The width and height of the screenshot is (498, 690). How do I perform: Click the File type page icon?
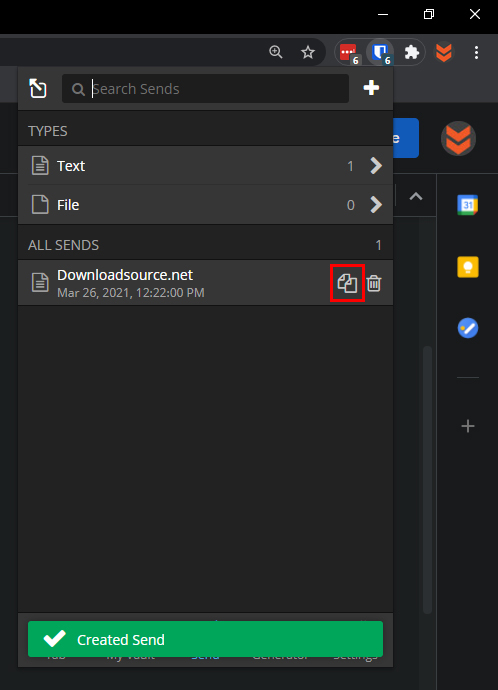point(40,205)
